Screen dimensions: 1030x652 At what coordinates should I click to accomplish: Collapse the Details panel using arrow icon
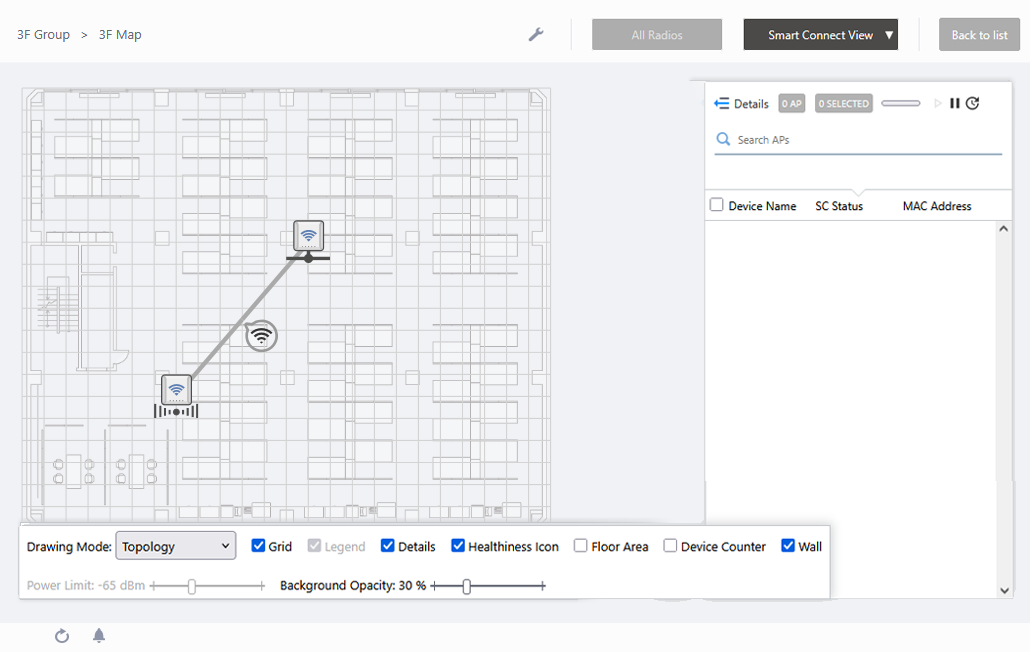pos(721,104)
